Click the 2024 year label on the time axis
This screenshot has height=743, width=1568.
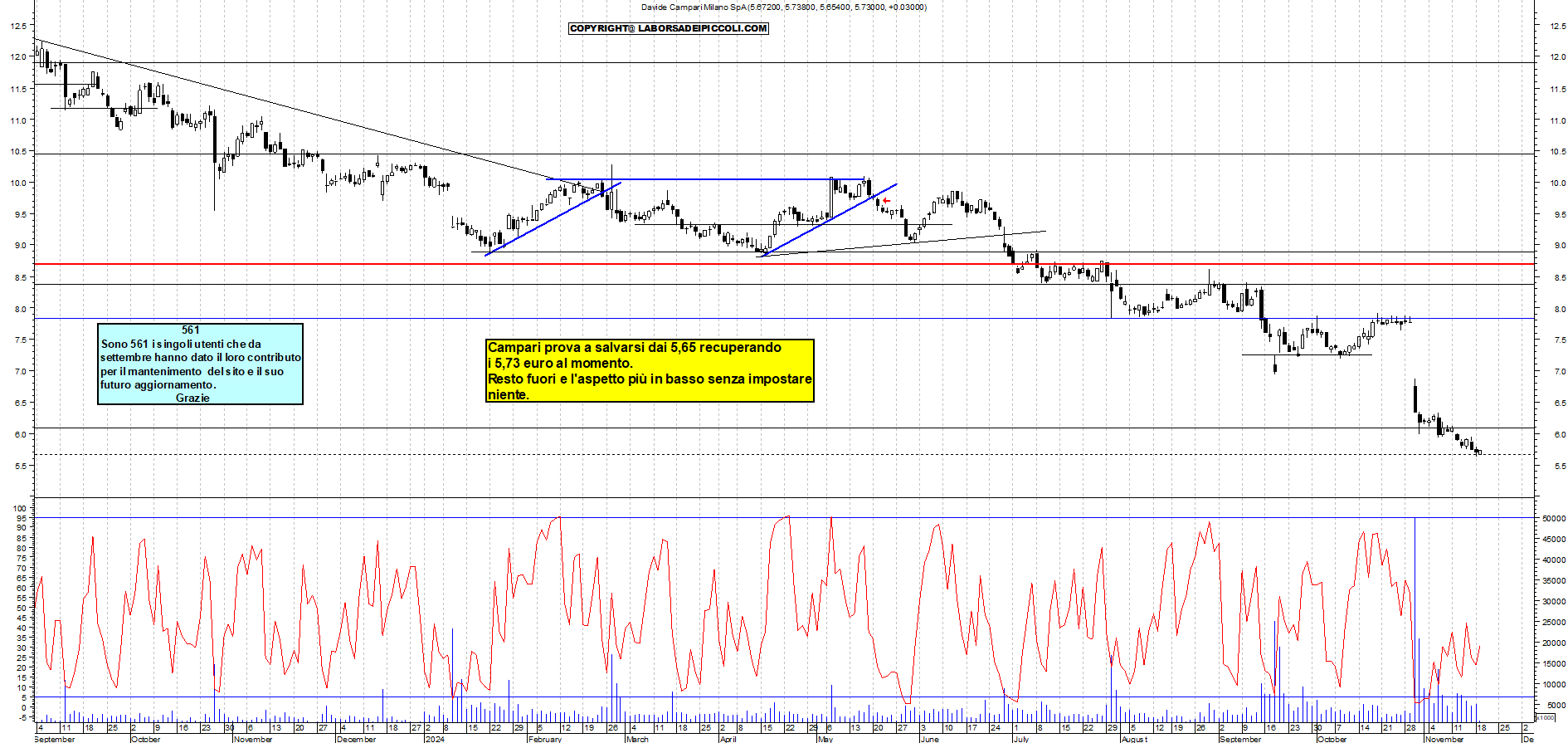[435, 739]
